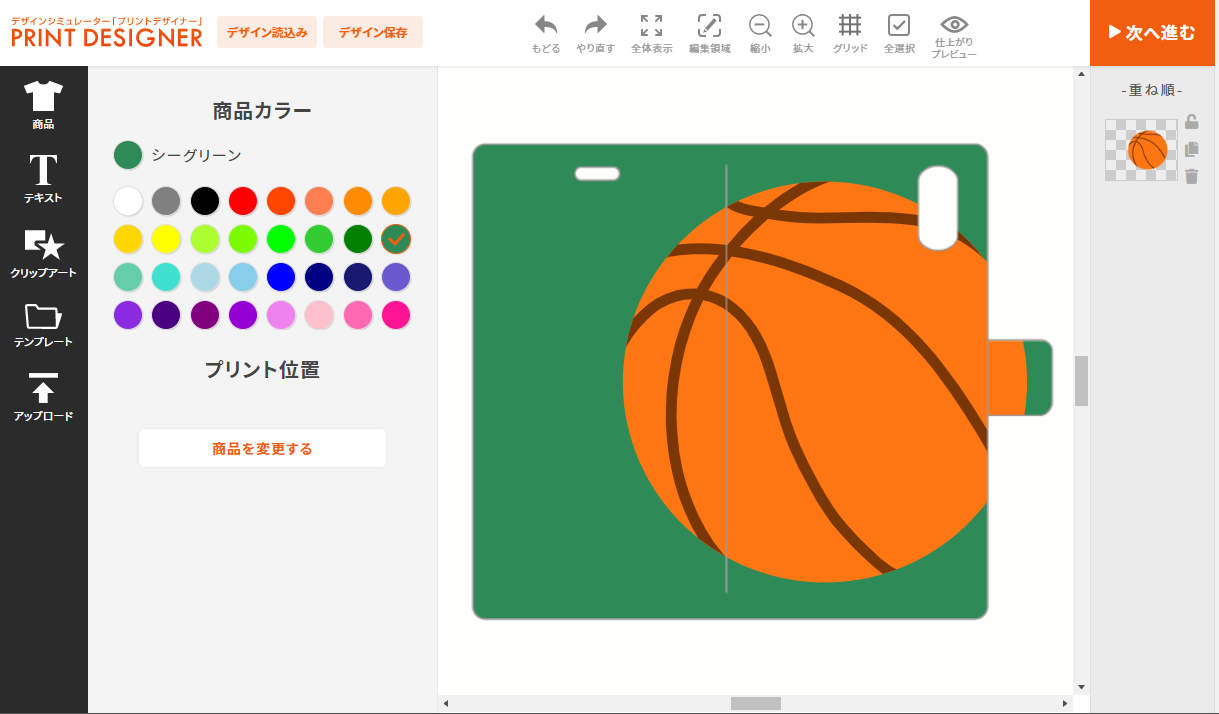Select the checked sea green swatch
This screenshot has height=714, width=1219.
point(396,239)
